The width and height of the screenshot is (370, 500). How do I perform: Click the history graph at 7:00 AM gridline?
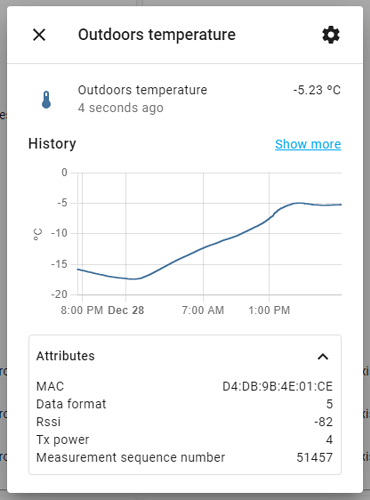point(203,233)
